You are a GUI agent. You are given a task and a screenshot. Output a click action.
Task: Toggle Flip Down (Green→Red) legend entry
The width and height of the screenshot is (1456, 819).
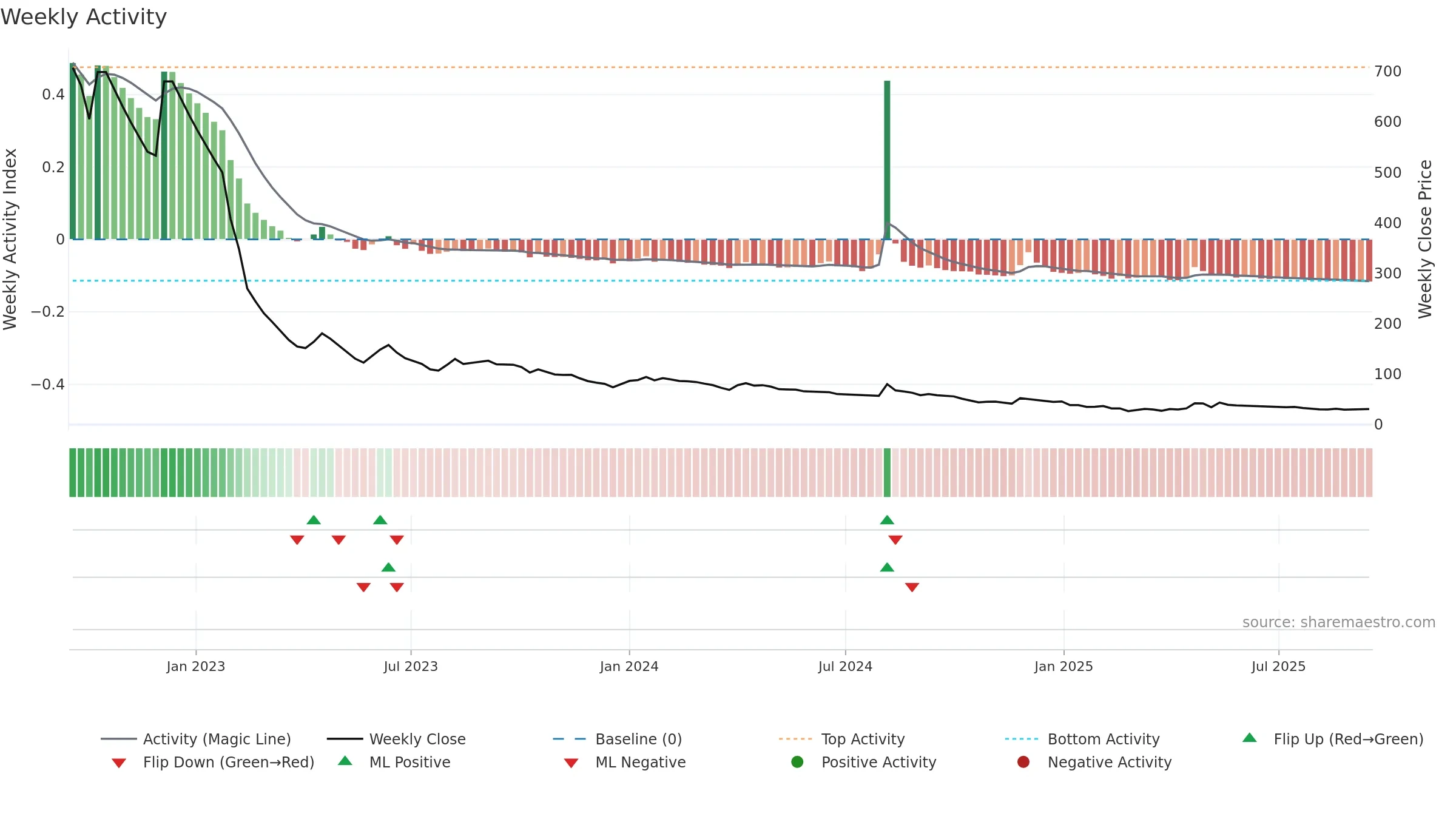coord(213,762)
